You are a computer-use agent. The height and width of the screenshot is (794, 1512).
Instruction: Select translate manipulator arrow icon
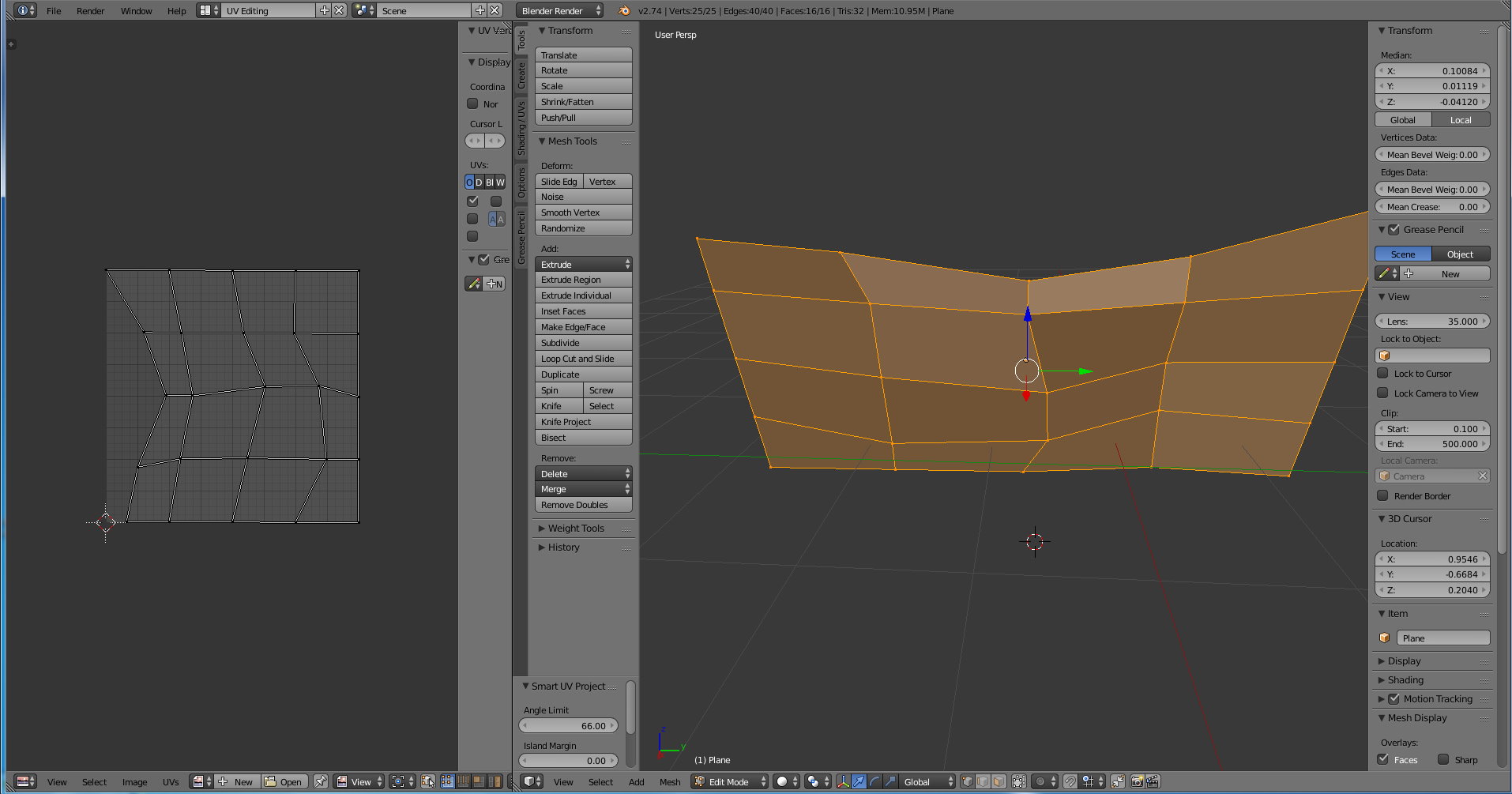point(859,781)
